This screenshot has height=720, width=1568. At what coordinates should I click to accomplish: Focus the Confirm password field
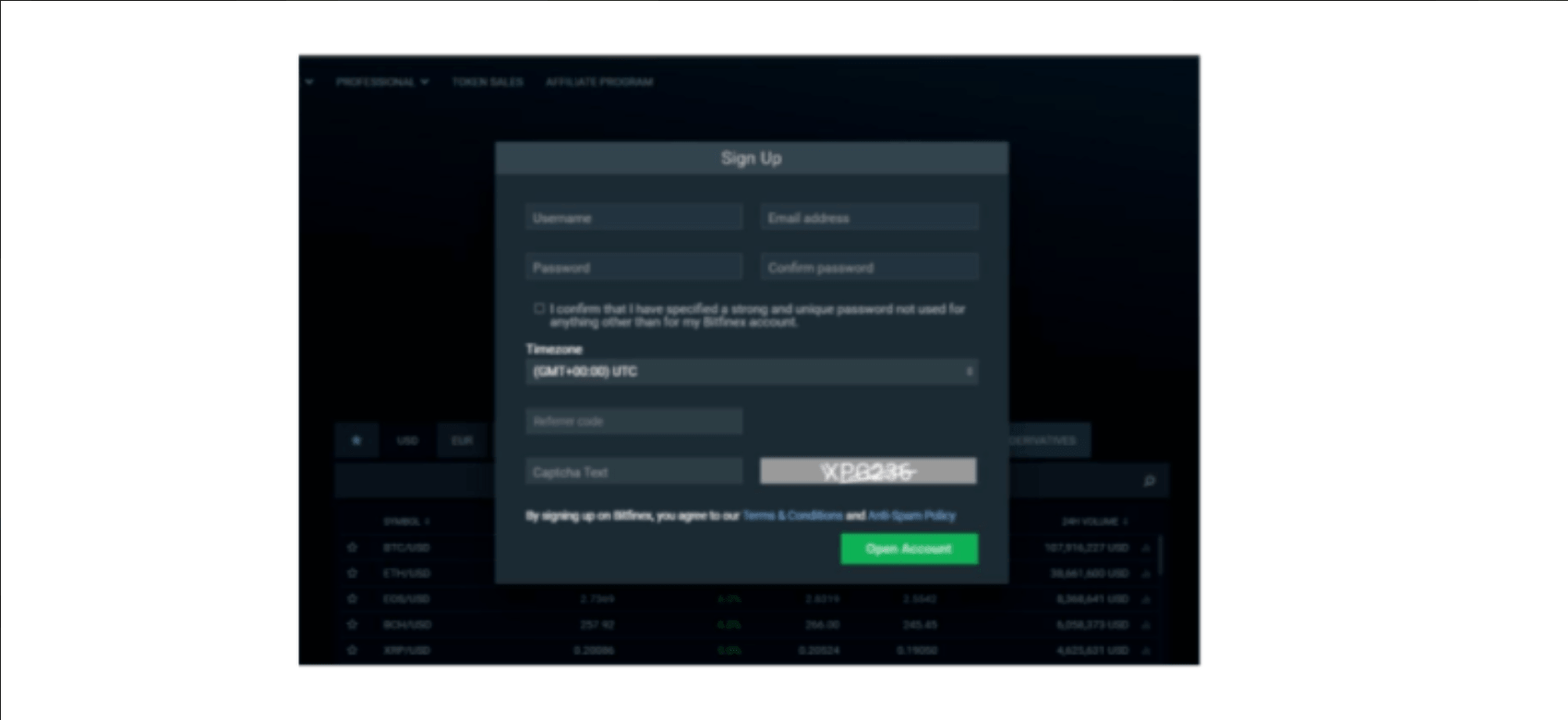pos(869,268)
